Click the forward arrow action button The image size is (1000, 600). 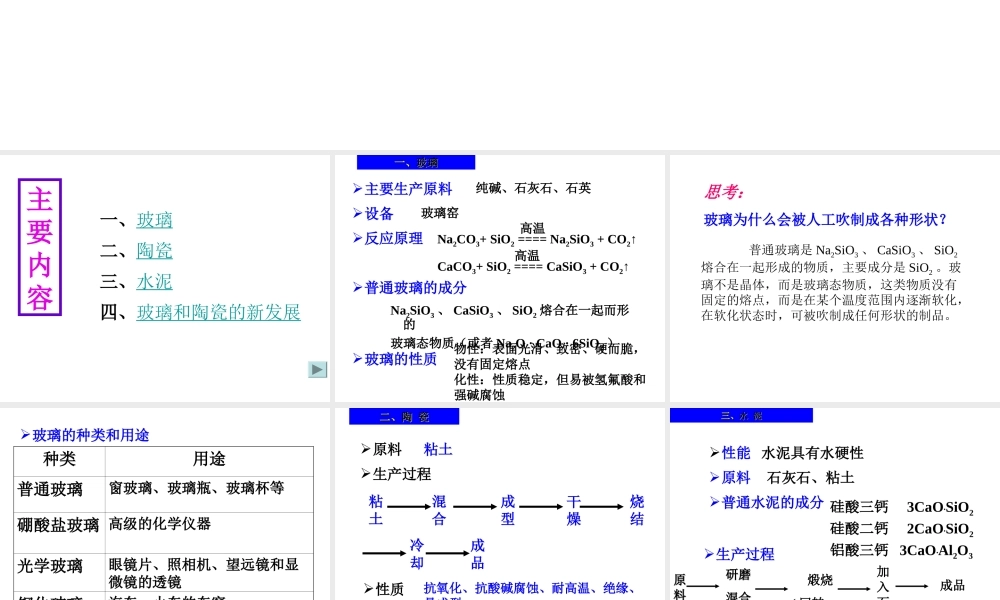[x=317, y=369]
